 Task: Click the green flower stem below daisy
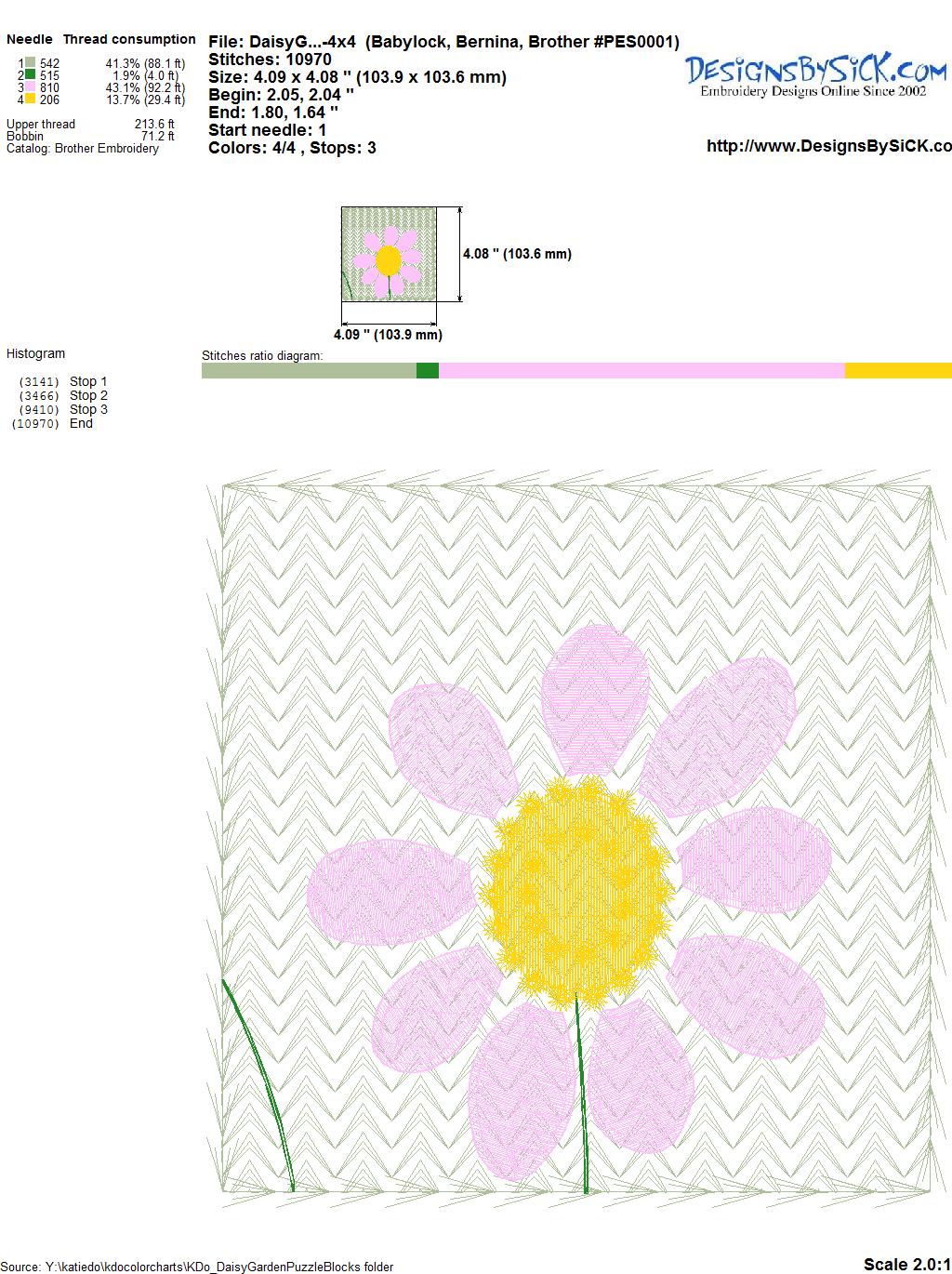(x=582, y=1097)
